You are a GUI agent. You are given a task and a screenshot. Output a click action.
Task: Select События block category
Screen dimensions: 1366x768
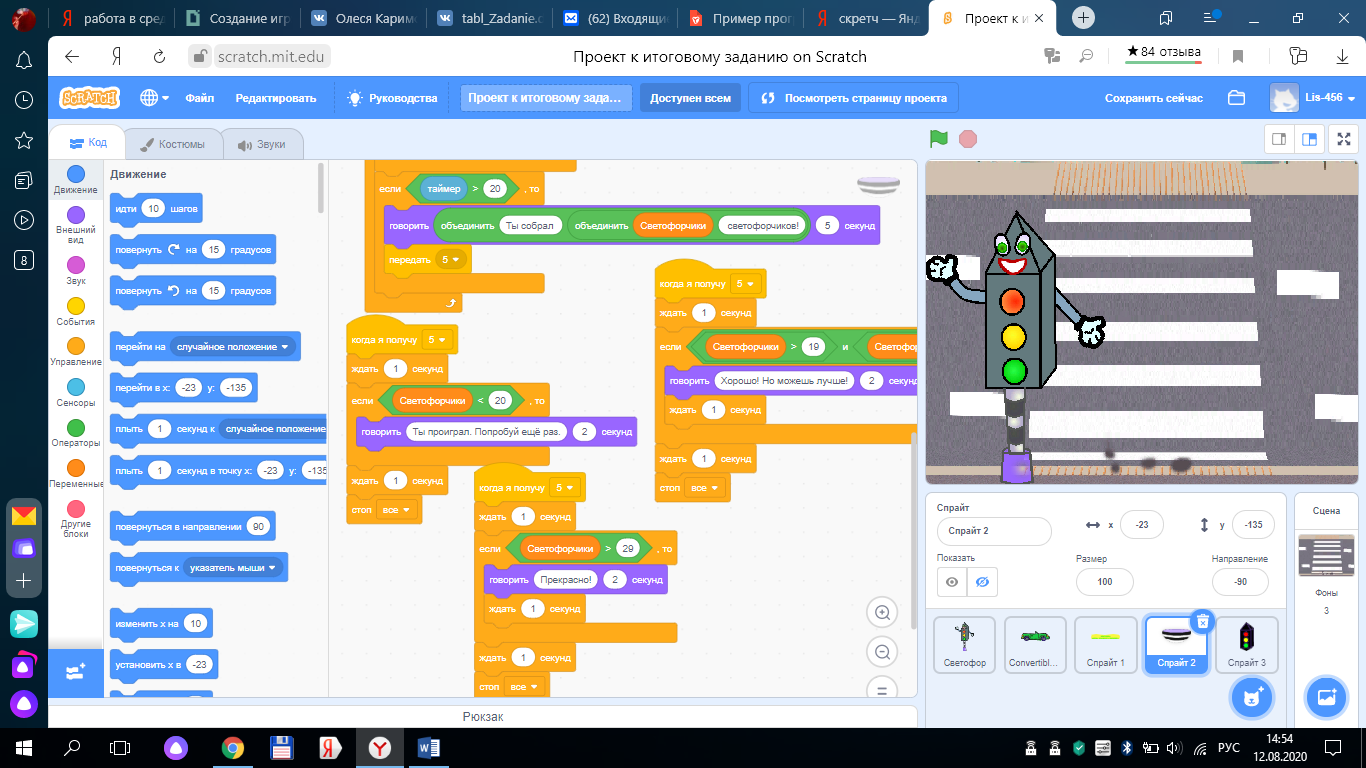(x=76, y=312)
